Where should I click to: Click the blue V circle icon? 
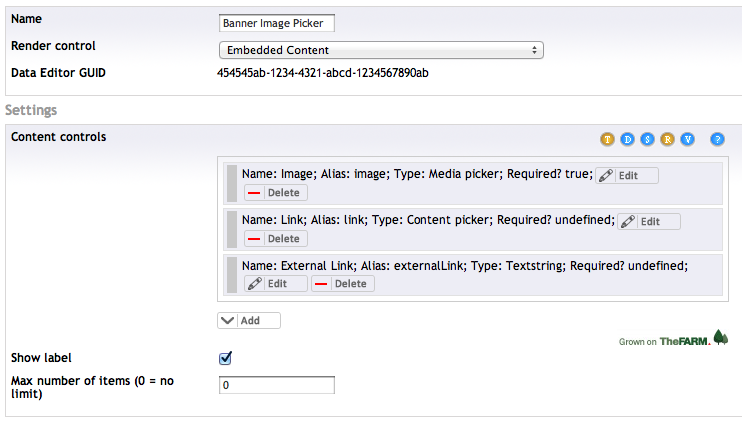click(x=687, y=139)
